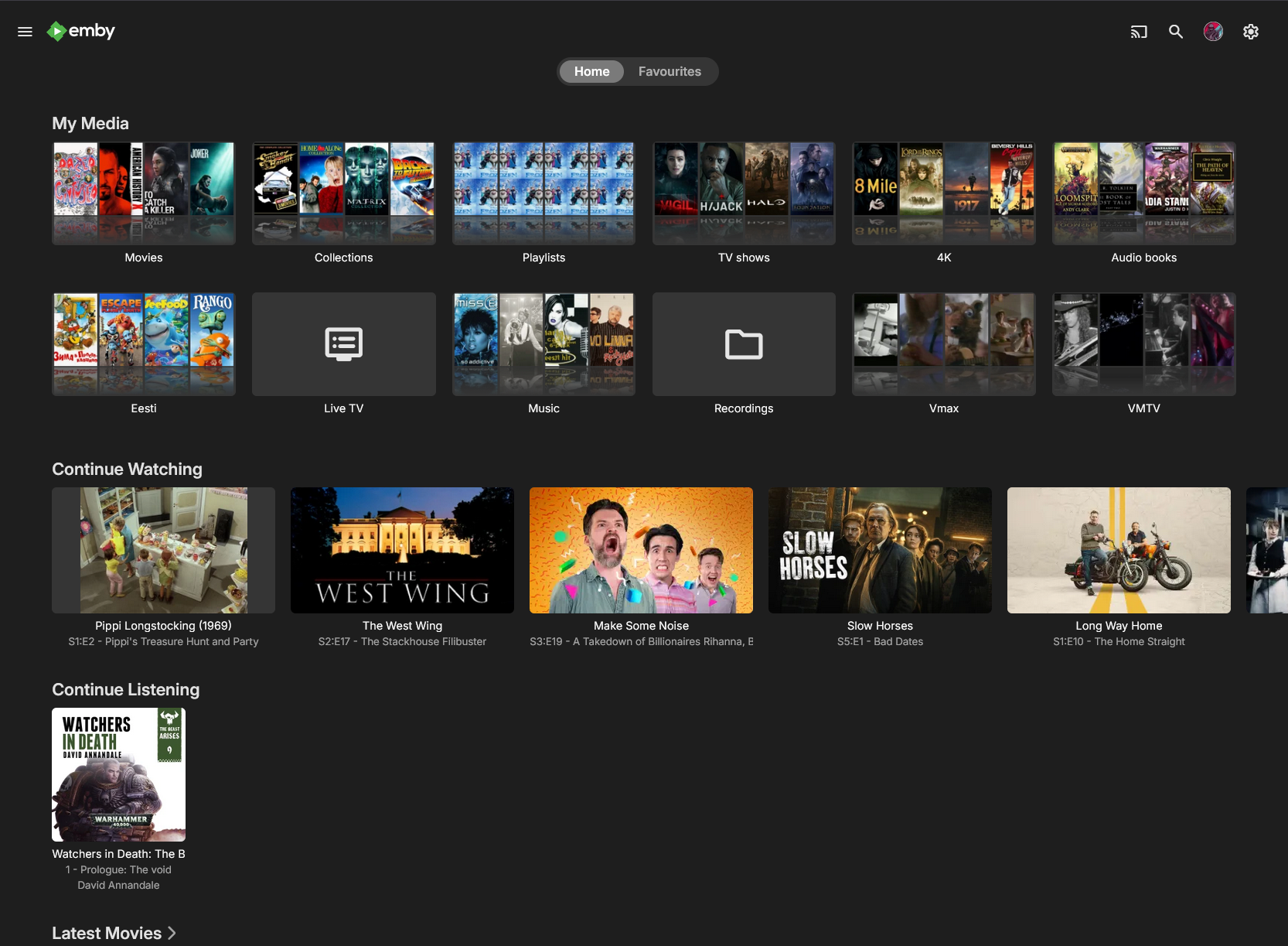The width and height of the screenshot is (1288, 946).
Task: Open the settings gear icon
Action: [x=1250, y=32]
